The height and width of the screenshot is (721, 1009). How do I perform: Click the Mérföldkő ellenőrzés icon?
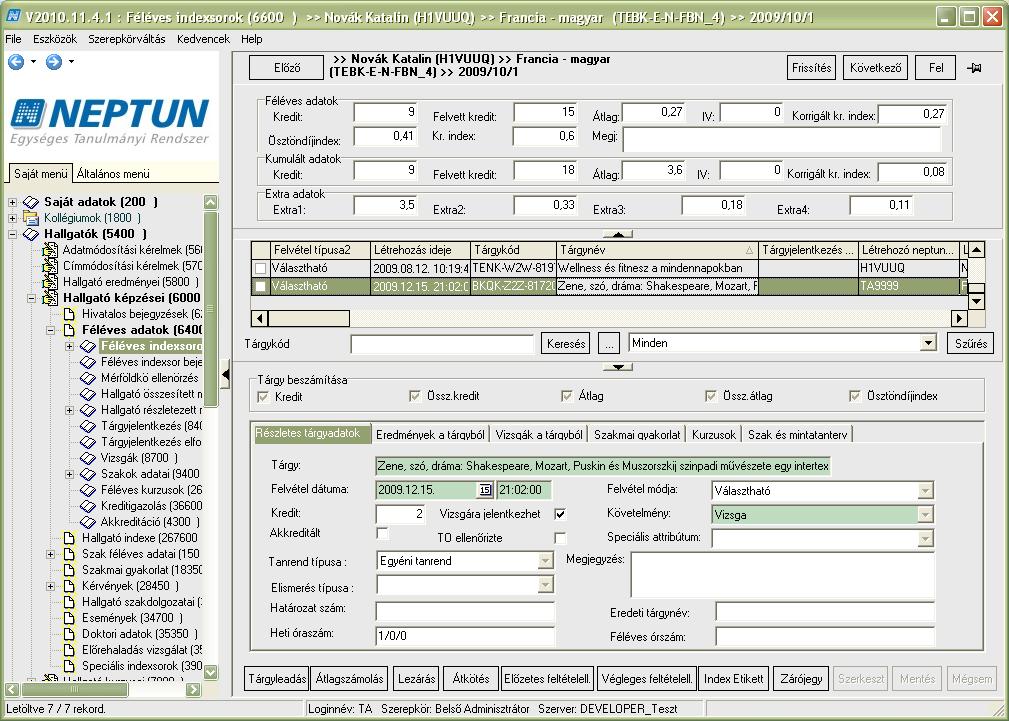(x=88, y=379)
